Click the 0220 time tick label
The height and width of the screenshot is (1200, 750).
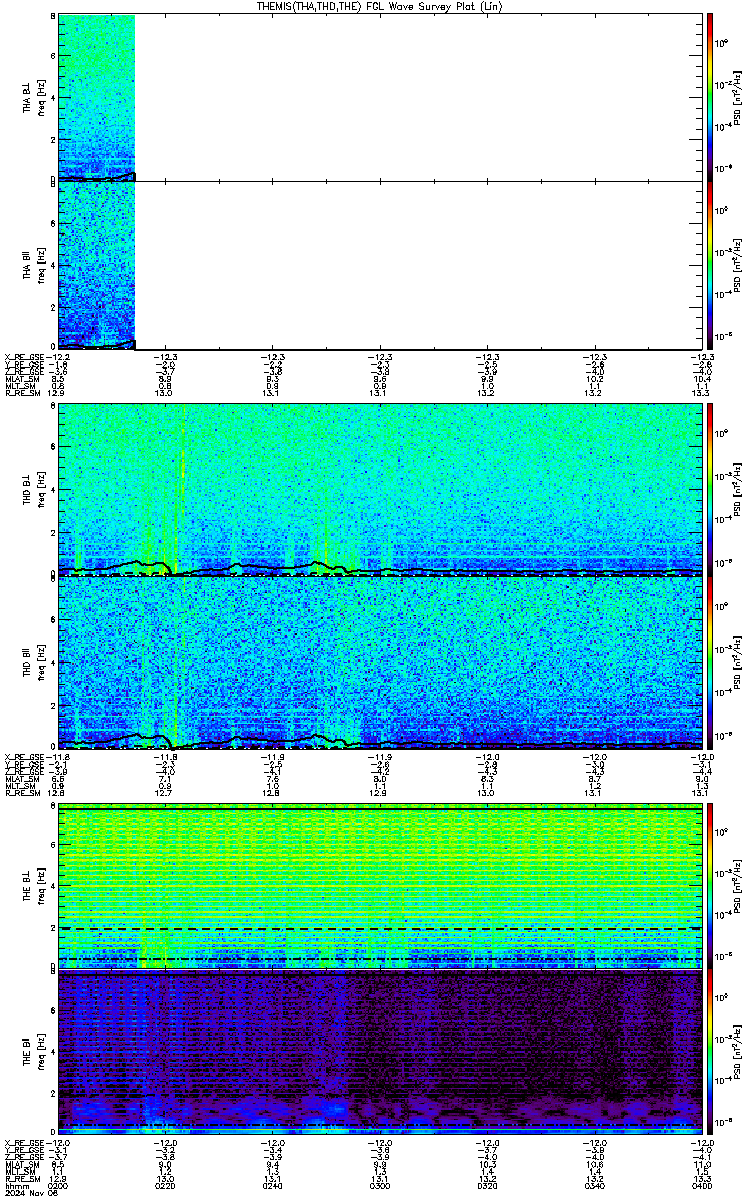pyautogui.click(x=165, y=1185)
